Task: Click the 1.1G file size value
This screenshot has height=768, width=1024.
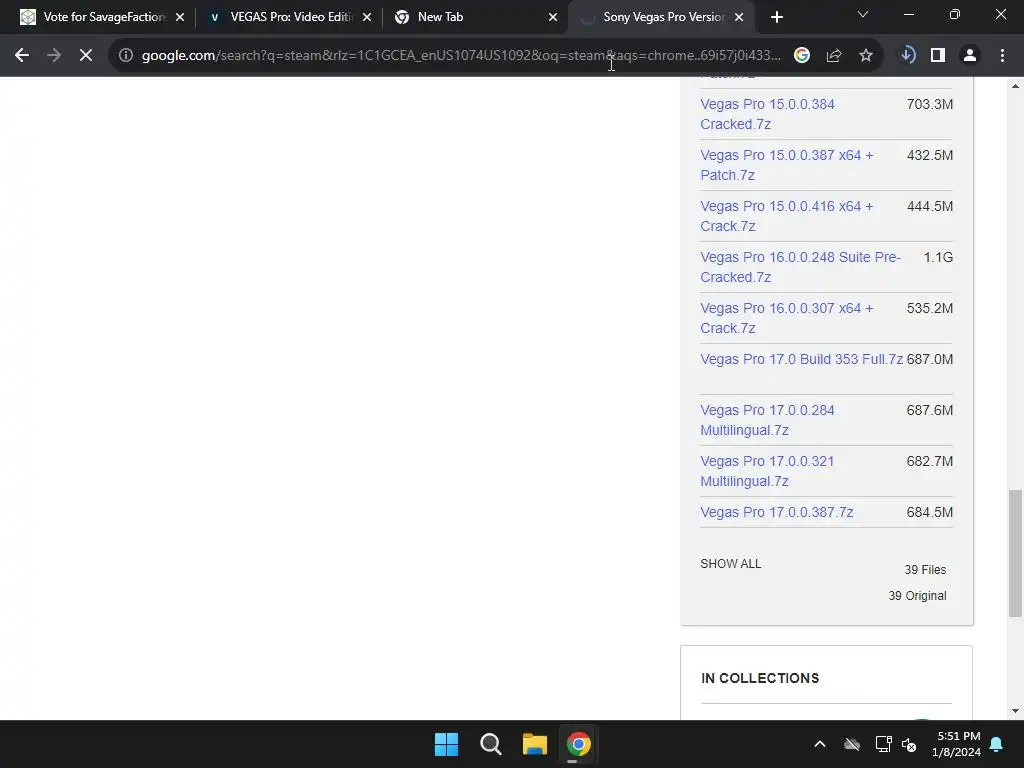Action: tap(938, 257)
